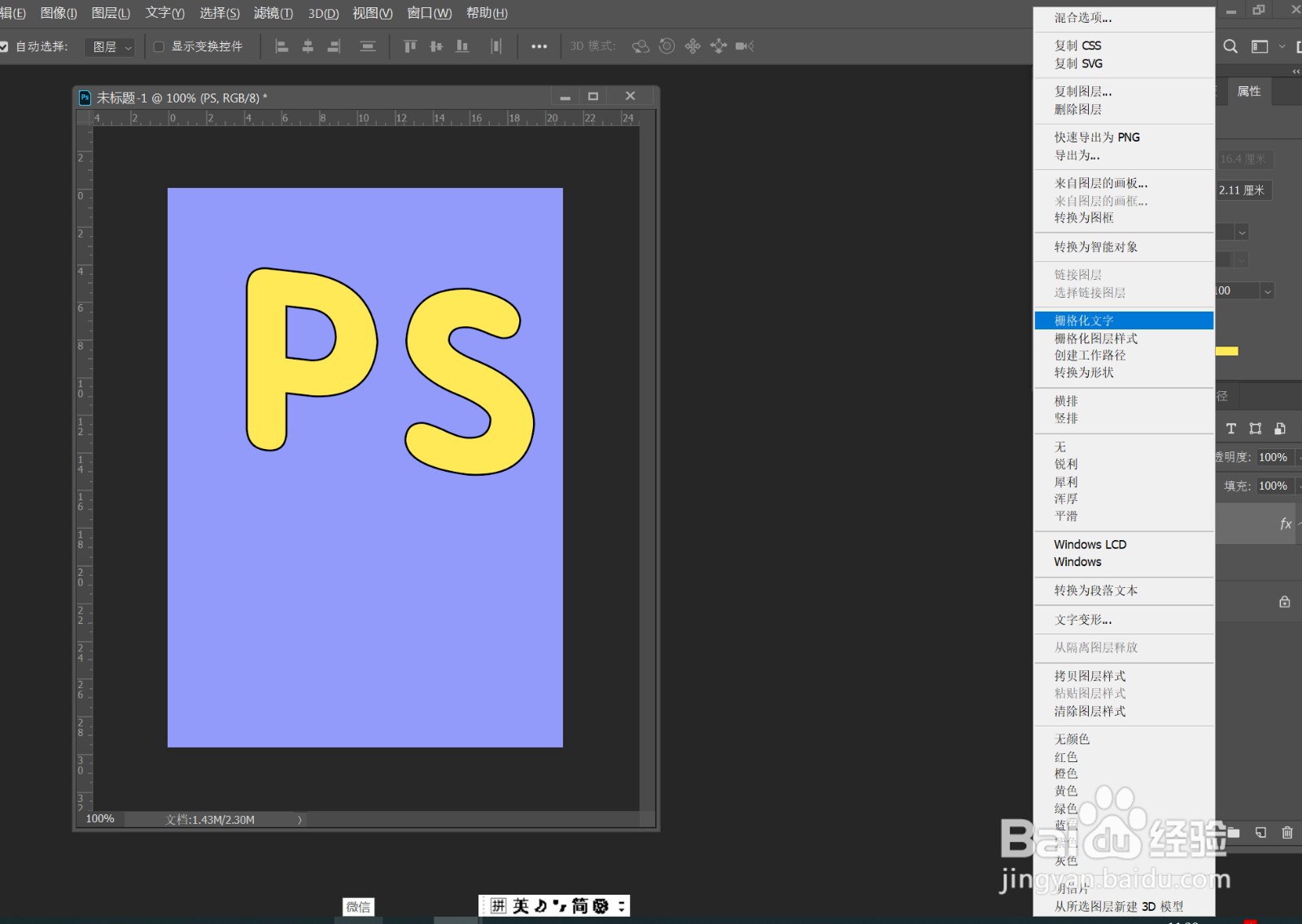Screen dimensions: 1302x924
Task: Open the 视图(V) menu
Action: [373, 13]
